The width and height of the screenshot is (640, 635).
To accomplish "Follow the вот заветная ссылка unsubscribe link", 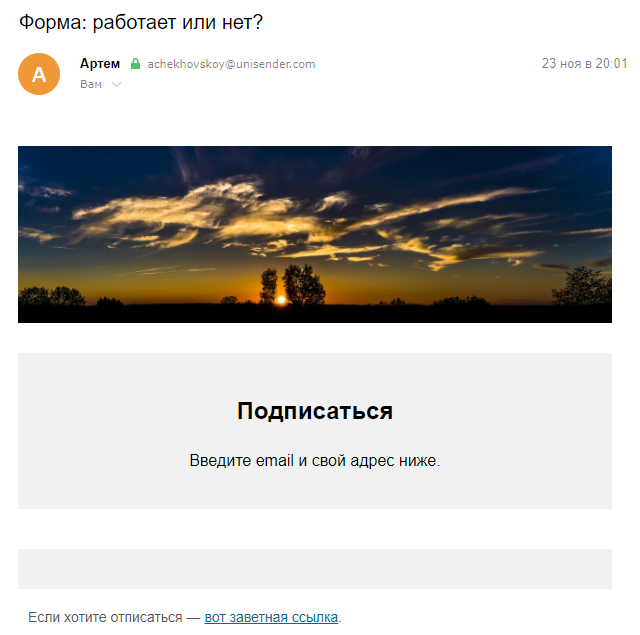I will point(271,617).
